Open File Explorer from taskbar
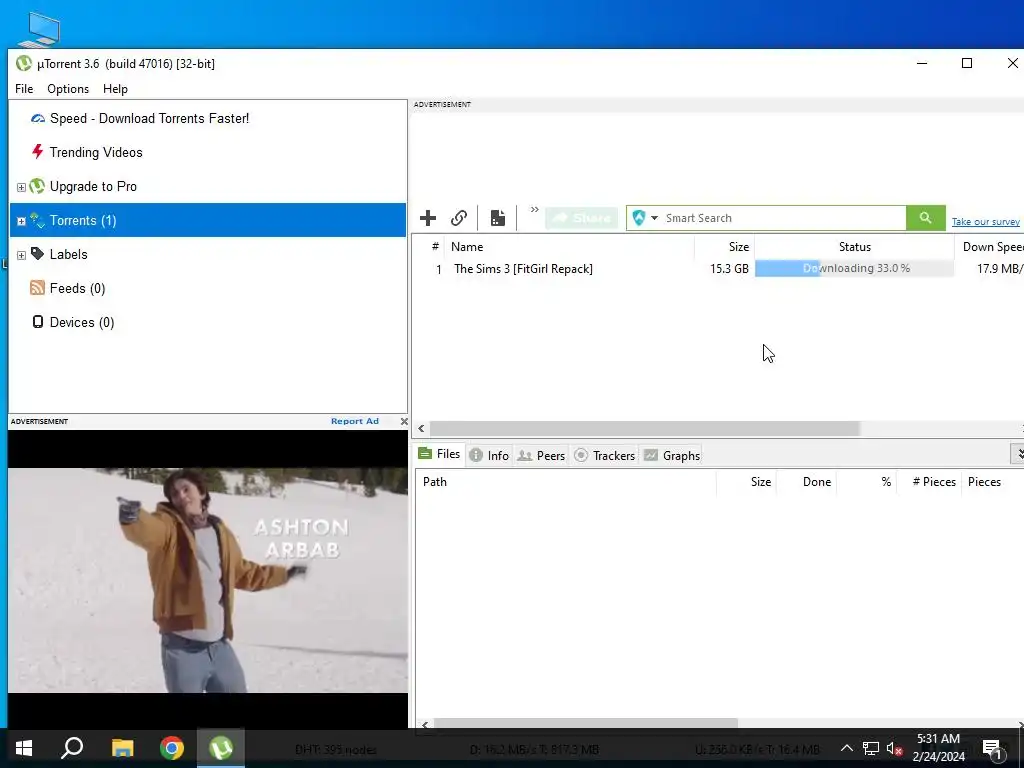Screen dimensions: 1024x768 (x=122, y=748)
